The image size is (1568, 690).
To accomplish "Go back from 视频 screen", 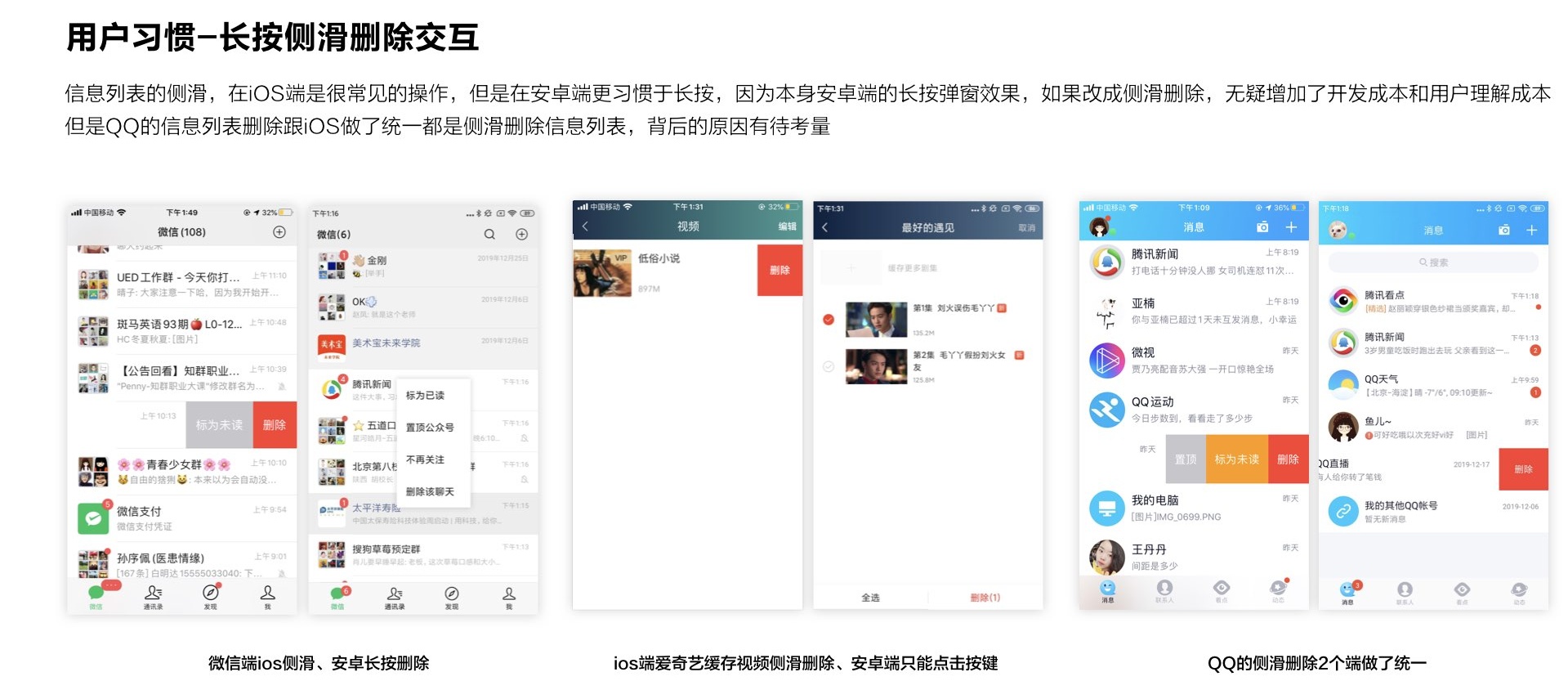I will click(585, 226).
